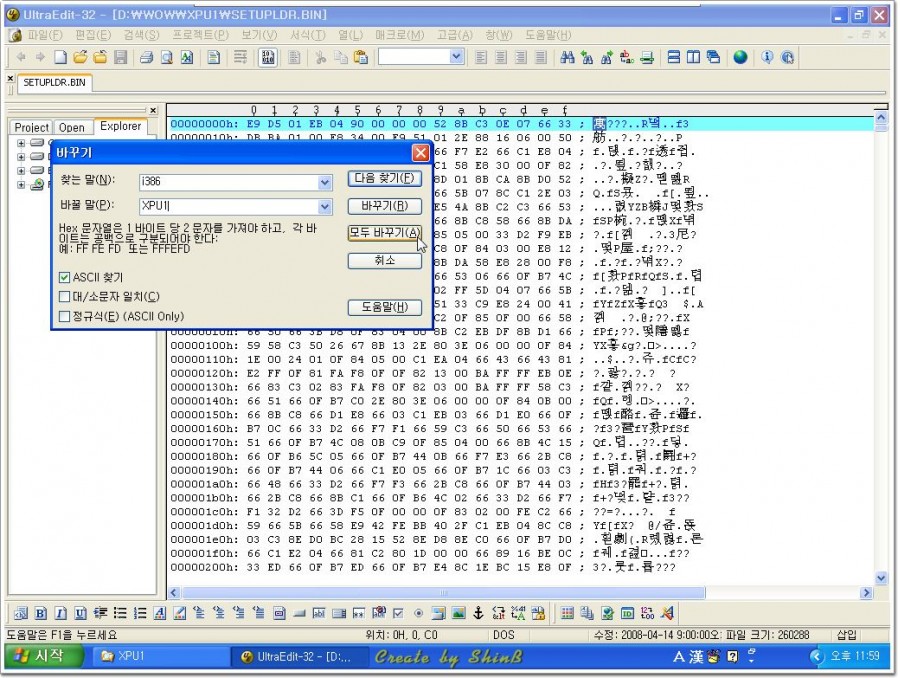Close the 바꾸기 dialog with X
Image resolution: width=900 pixels, height=678 pixels.
(x=421, y=153)
